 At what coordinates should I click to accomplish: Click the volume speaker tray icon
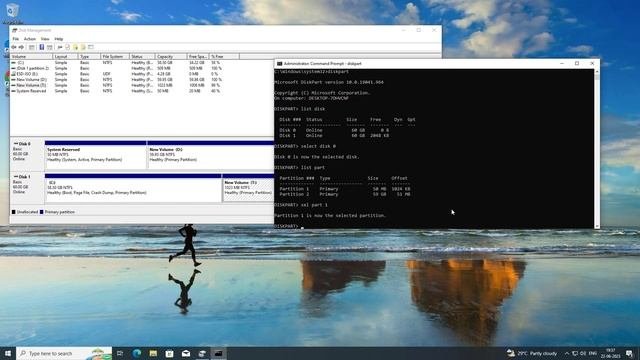pyautogui.click(x=583, y=353)
